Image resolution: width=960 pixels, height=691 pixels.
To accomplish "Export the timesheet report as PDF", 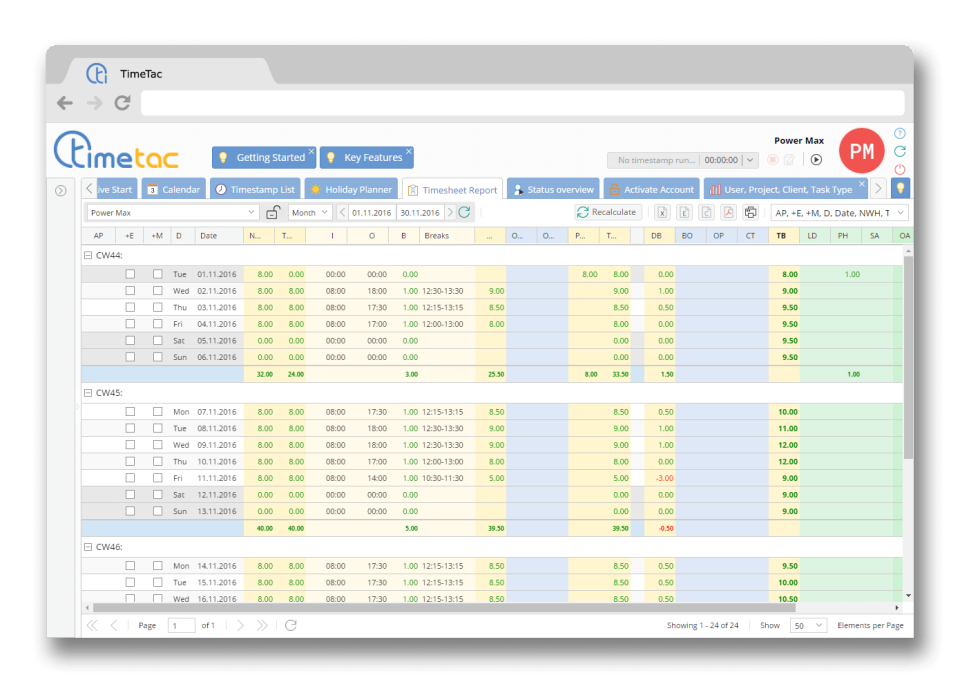I will point(726,212).
